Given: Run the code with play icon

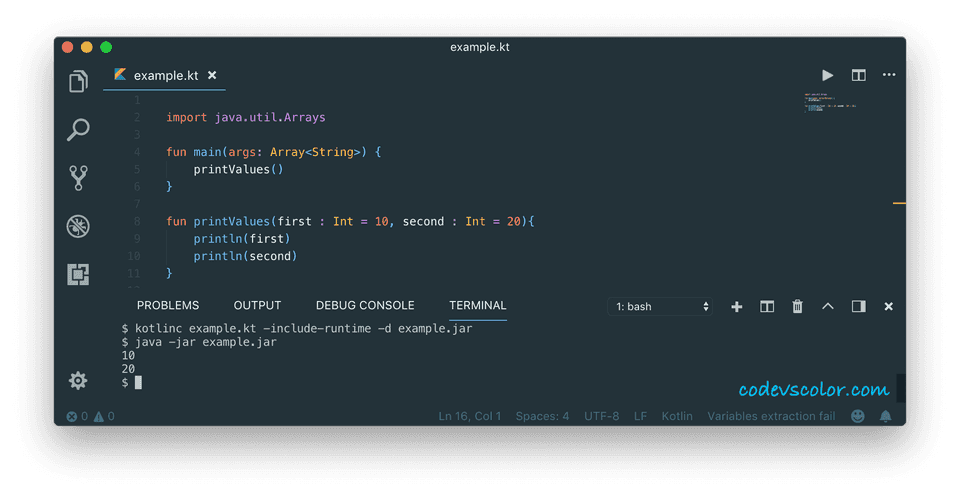Looking at the screenshot, I should pos(827,75).
